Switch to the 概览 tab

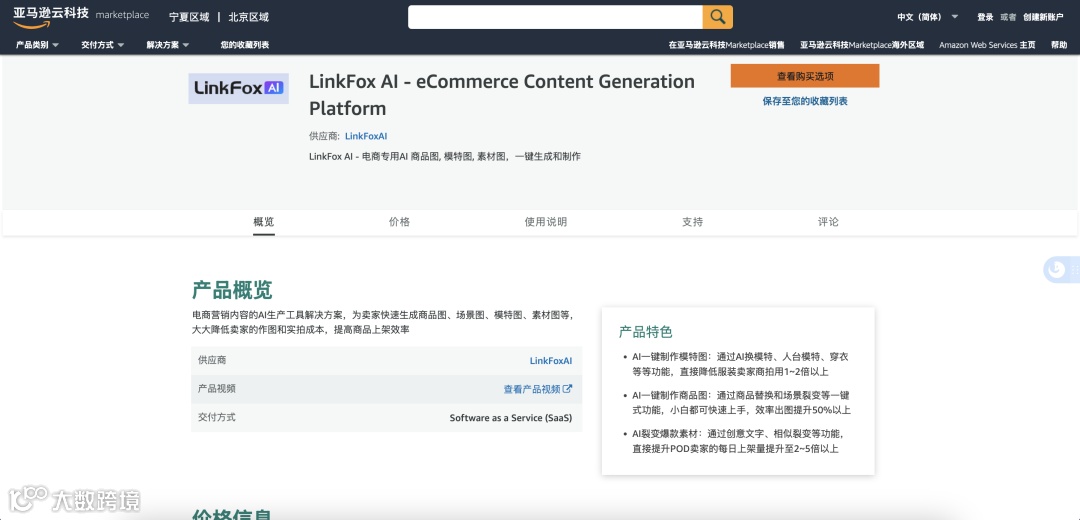pos(264,222)
